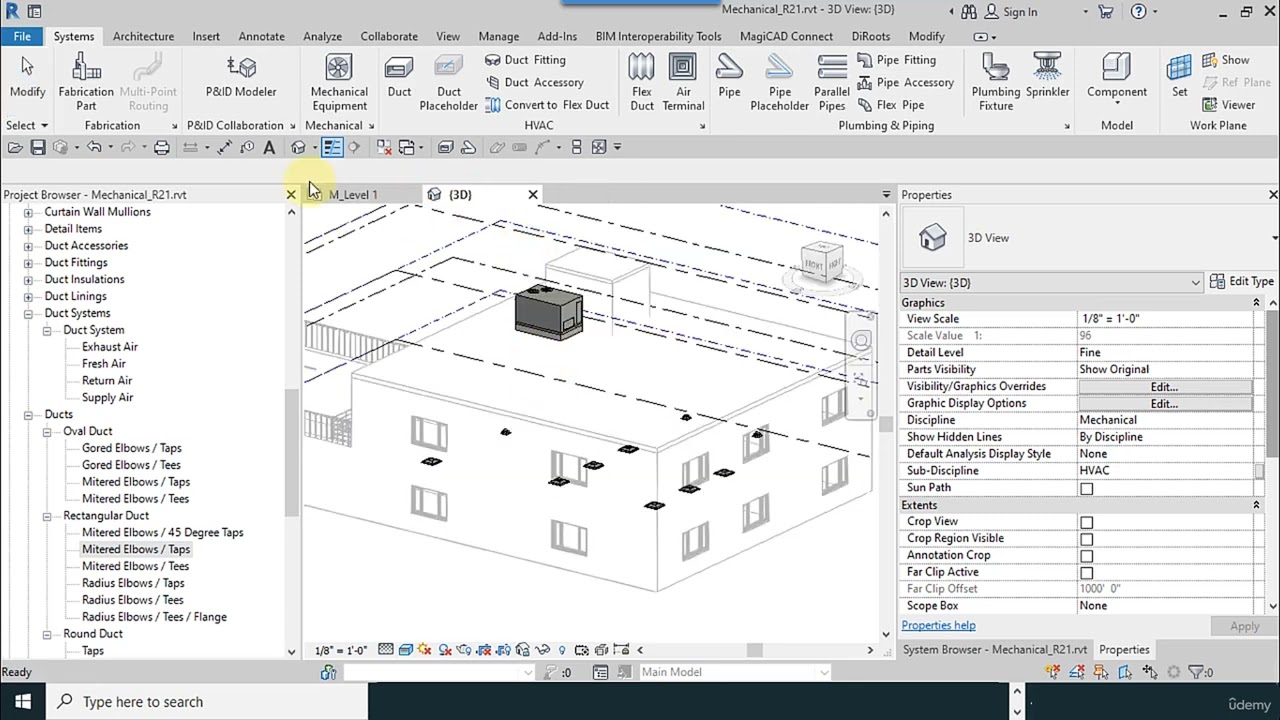Screen dimensions: 1280x720
Task: Click the Open folder icon in toolbar
Action: point(15,147)
